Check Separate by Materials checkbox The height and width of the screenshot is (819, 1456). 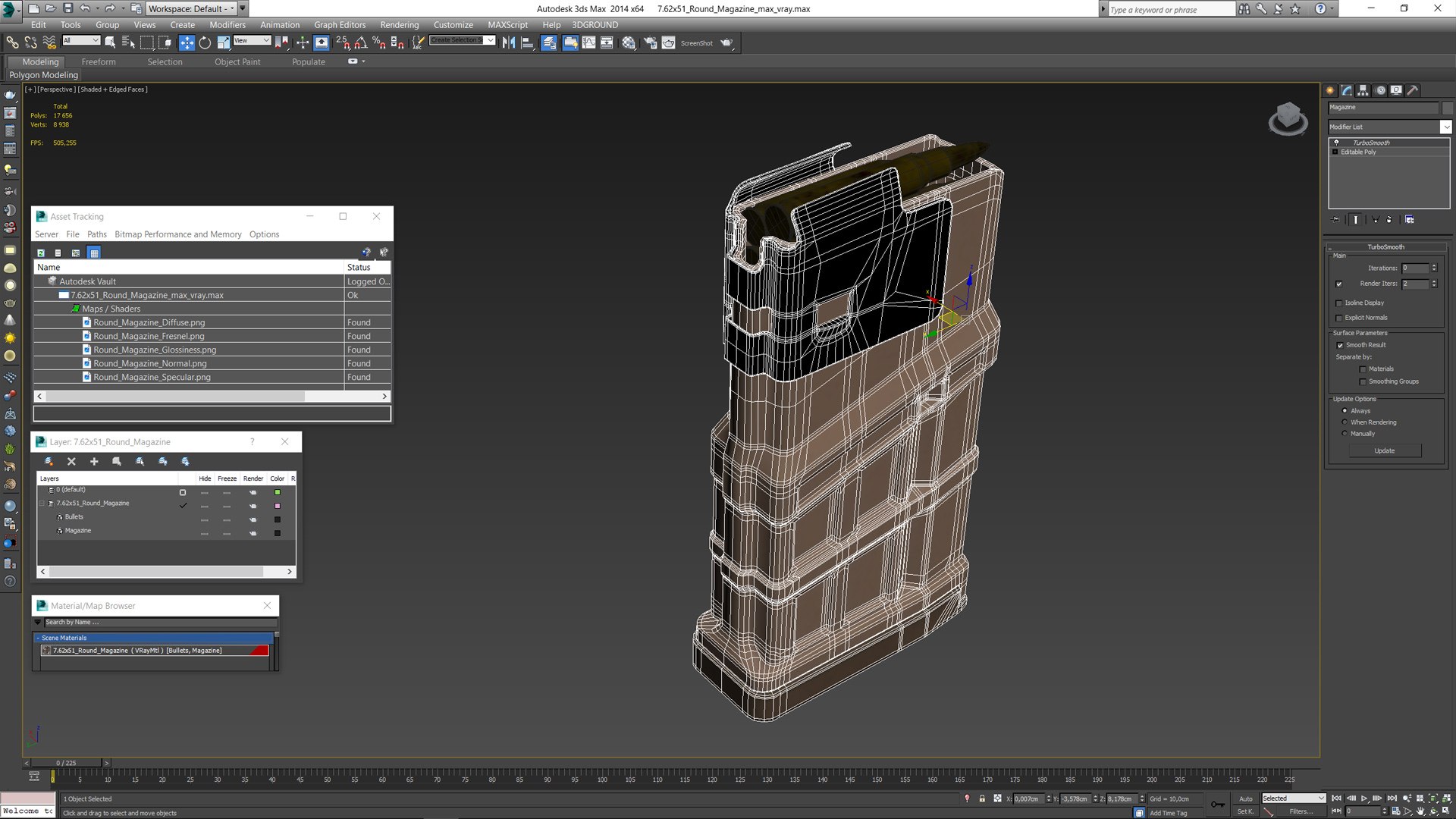pos(1363,369)
